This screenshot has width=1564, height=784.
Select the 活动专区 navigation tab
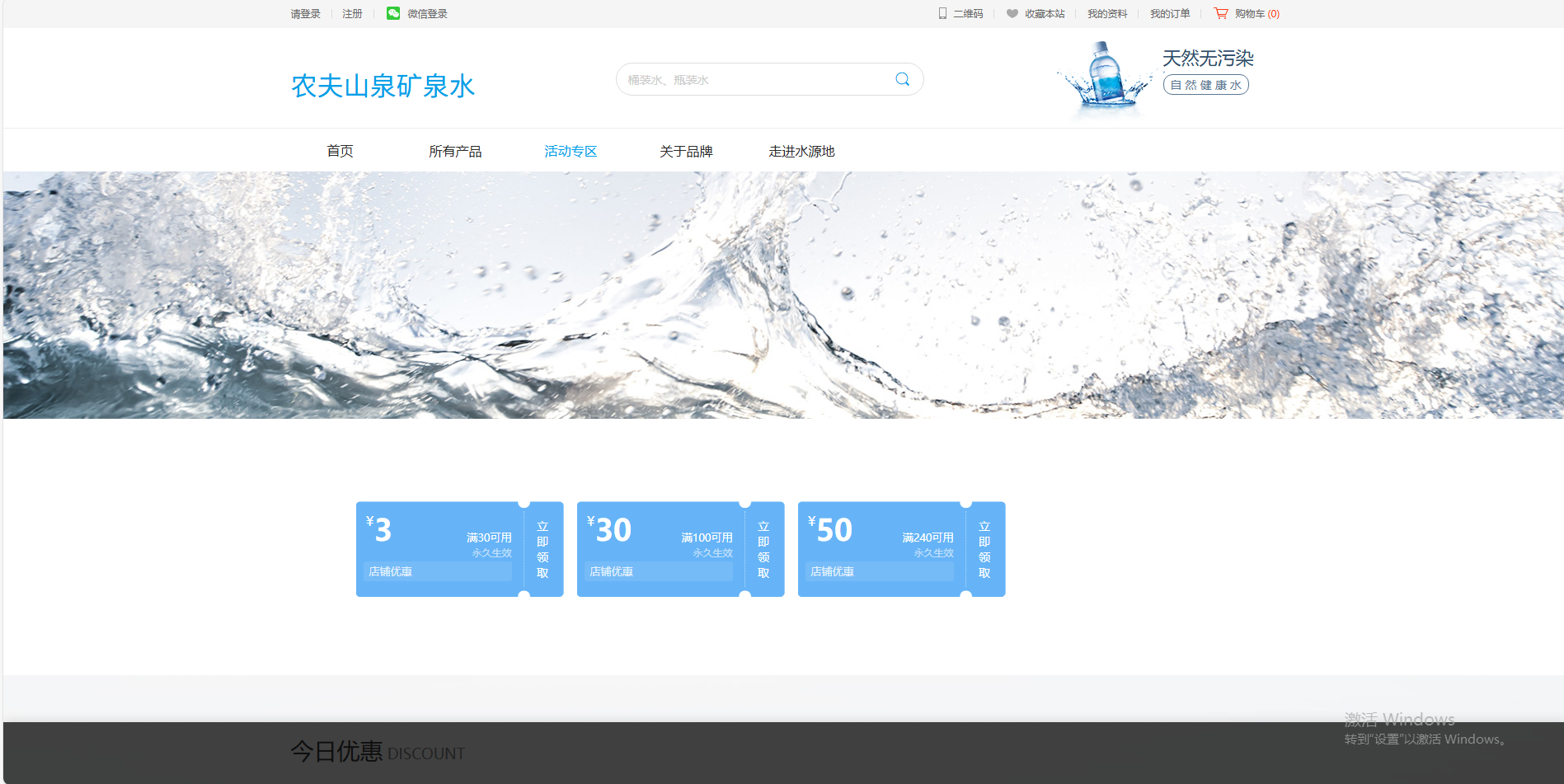(571, 151)
